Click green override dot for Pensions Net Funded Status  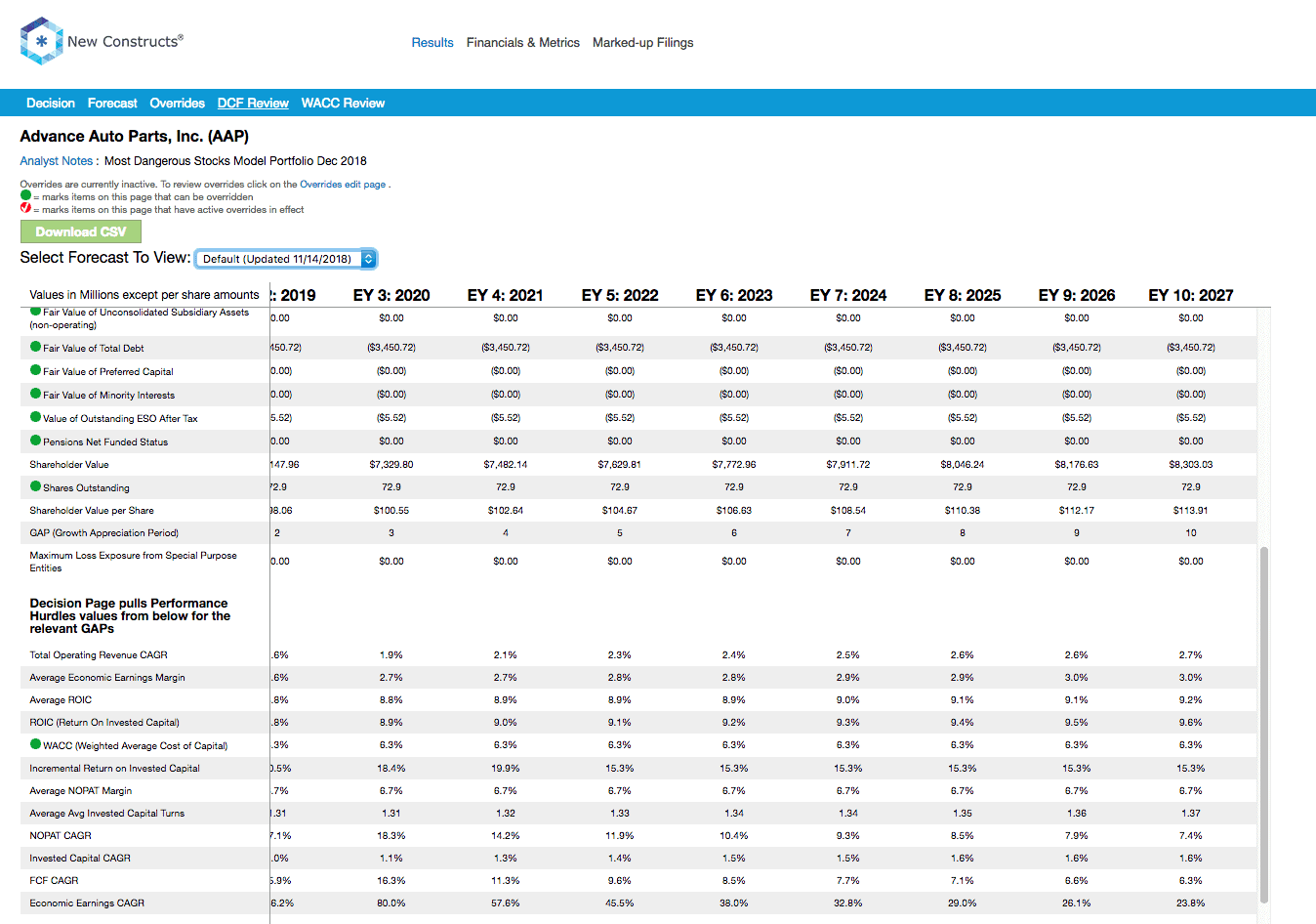[35, 441]
